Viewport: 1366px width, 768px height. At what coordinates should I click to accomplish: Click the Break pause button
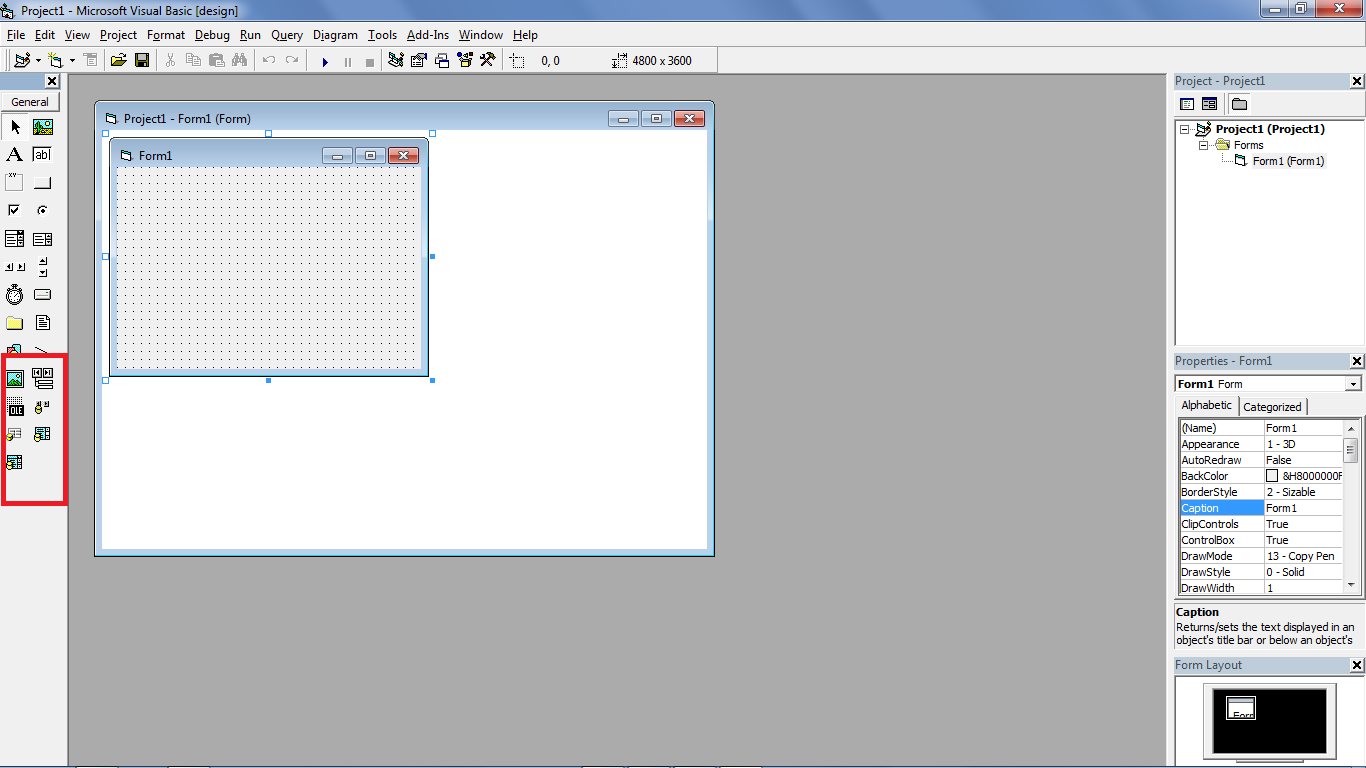[x=348, y=61]
